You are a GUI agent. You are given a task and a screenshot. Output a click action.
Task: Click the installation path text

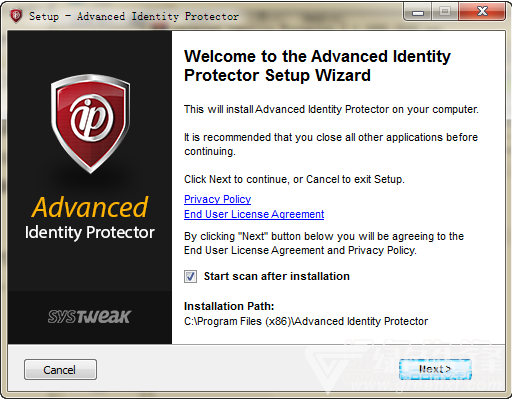306,321
